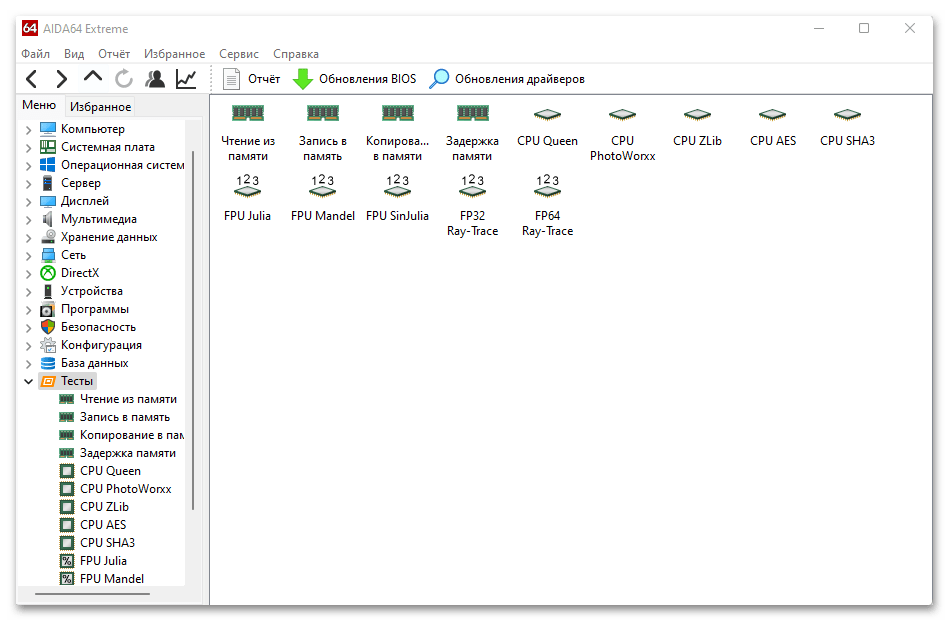This screenshot has height=621, width=949.
Task: Select CPU AES in the sidebar tree
Action: coord(102,525)
